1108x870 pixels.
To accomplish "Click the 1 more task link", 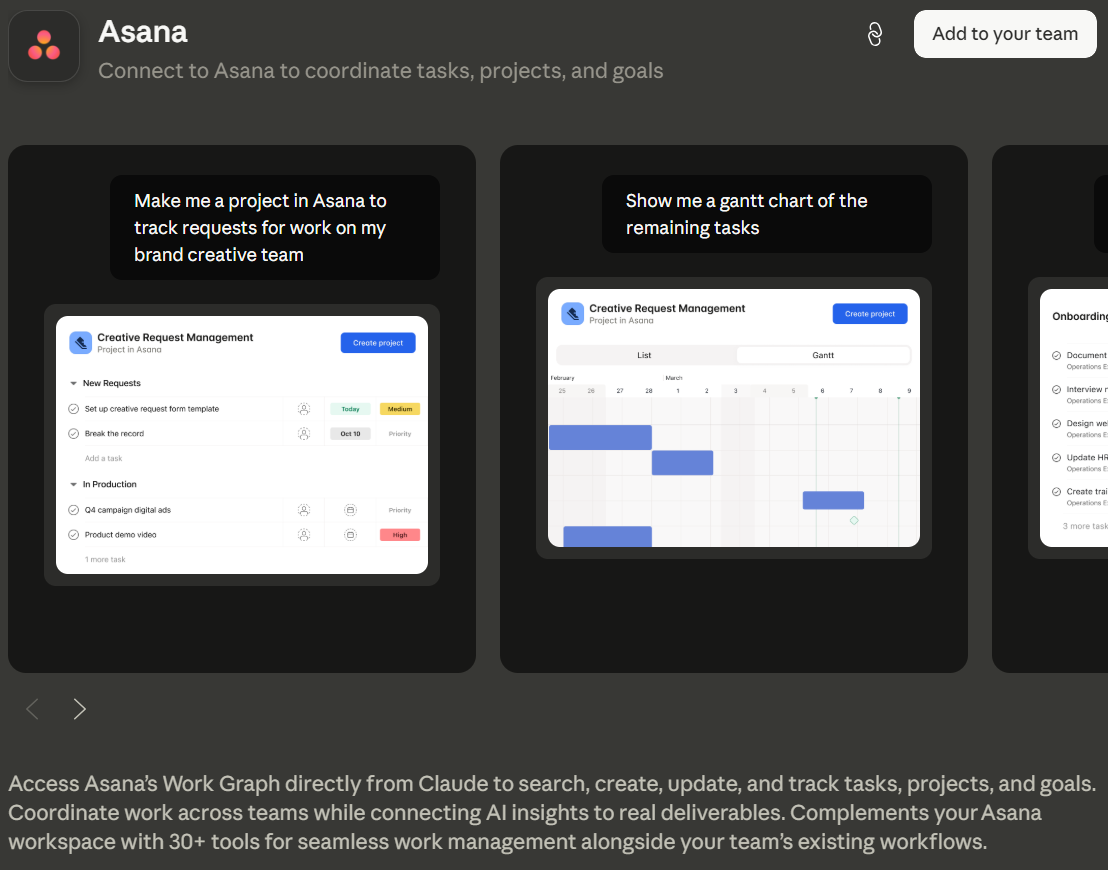I will (x=105, y=560).
